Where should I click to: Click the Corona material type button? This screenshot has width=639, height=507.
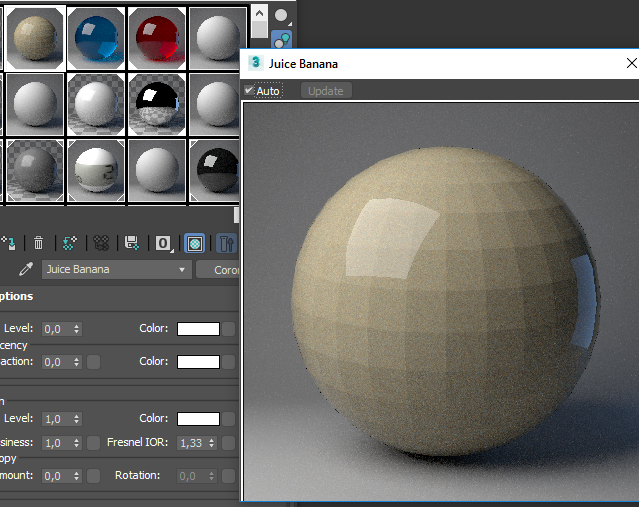[x=219, y=270]
